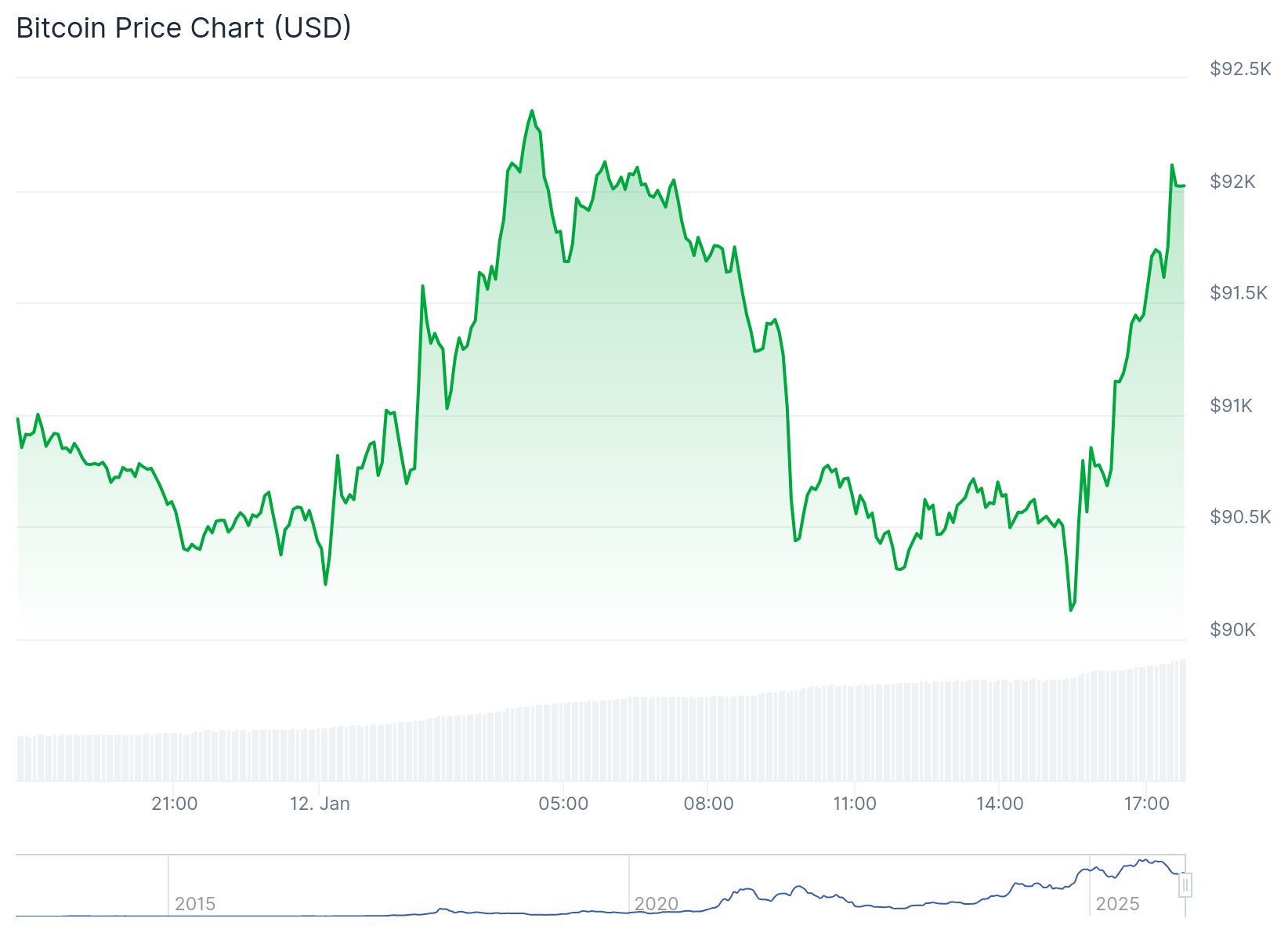The width and height of the screenshot is (1288, 940).
Task: Click the 2025 label in navigator
Action: pyautogui.click(x=1117, y=904)
